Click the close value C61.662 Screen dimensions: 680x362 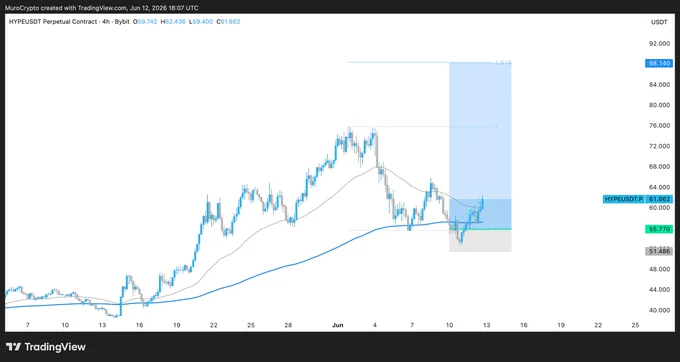point(228,21)
